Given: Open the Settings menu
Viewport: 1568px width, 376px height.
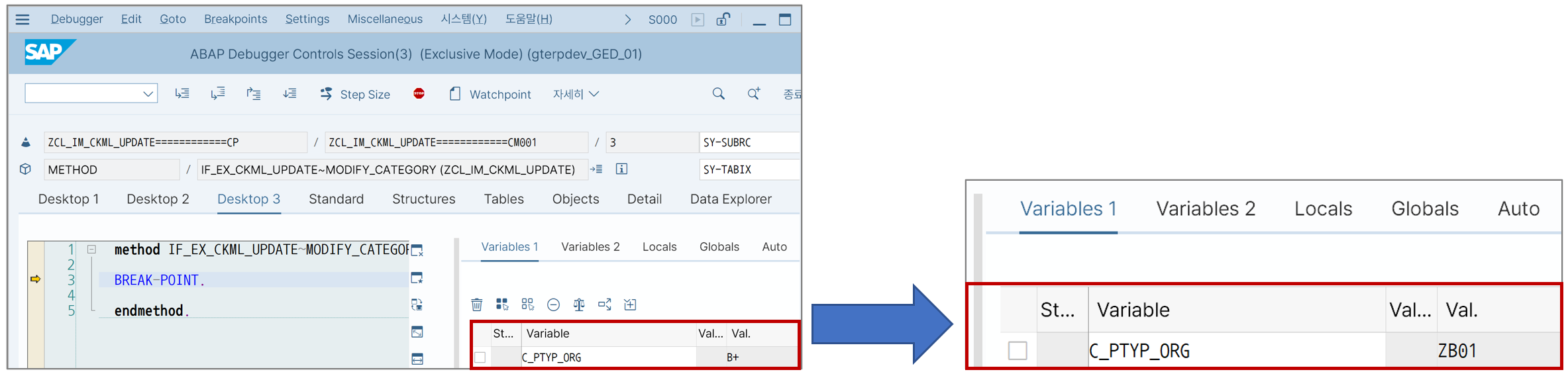Looking at the screenshot, I should 307,19.
